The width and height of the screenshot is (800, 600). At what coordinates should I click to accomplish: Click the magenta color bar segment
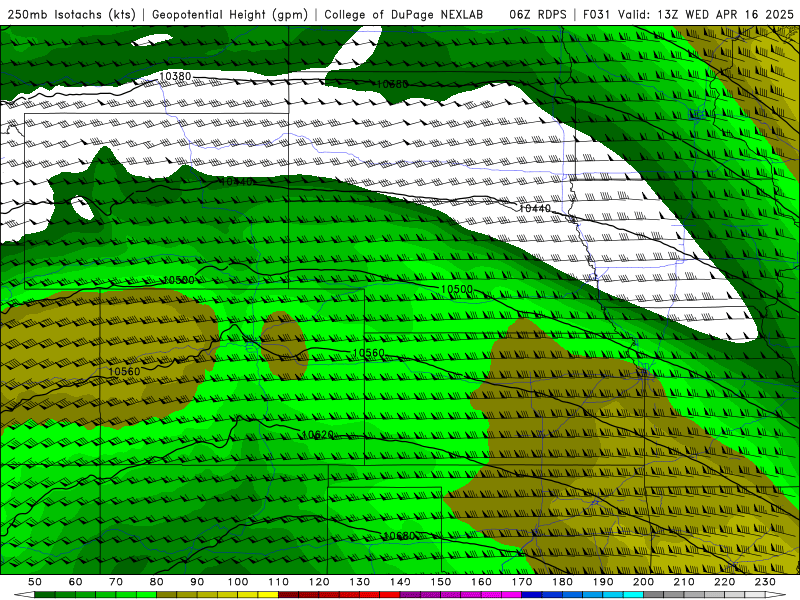(511, 595)
